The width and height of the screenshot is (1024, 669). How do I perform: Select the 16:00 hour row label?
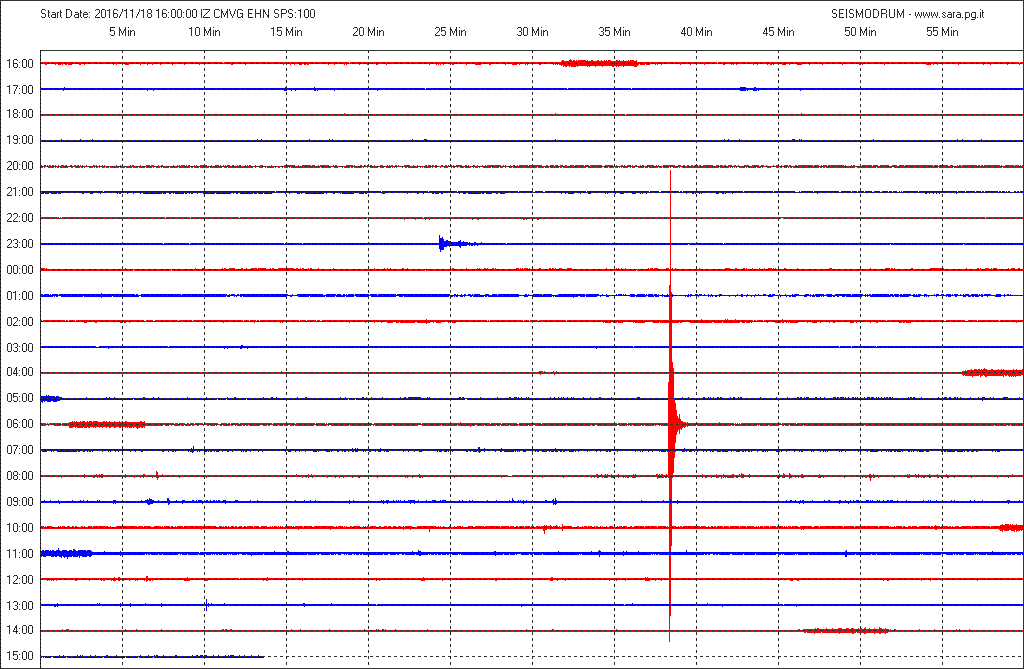pyautogui.click(x=20, y=64)
